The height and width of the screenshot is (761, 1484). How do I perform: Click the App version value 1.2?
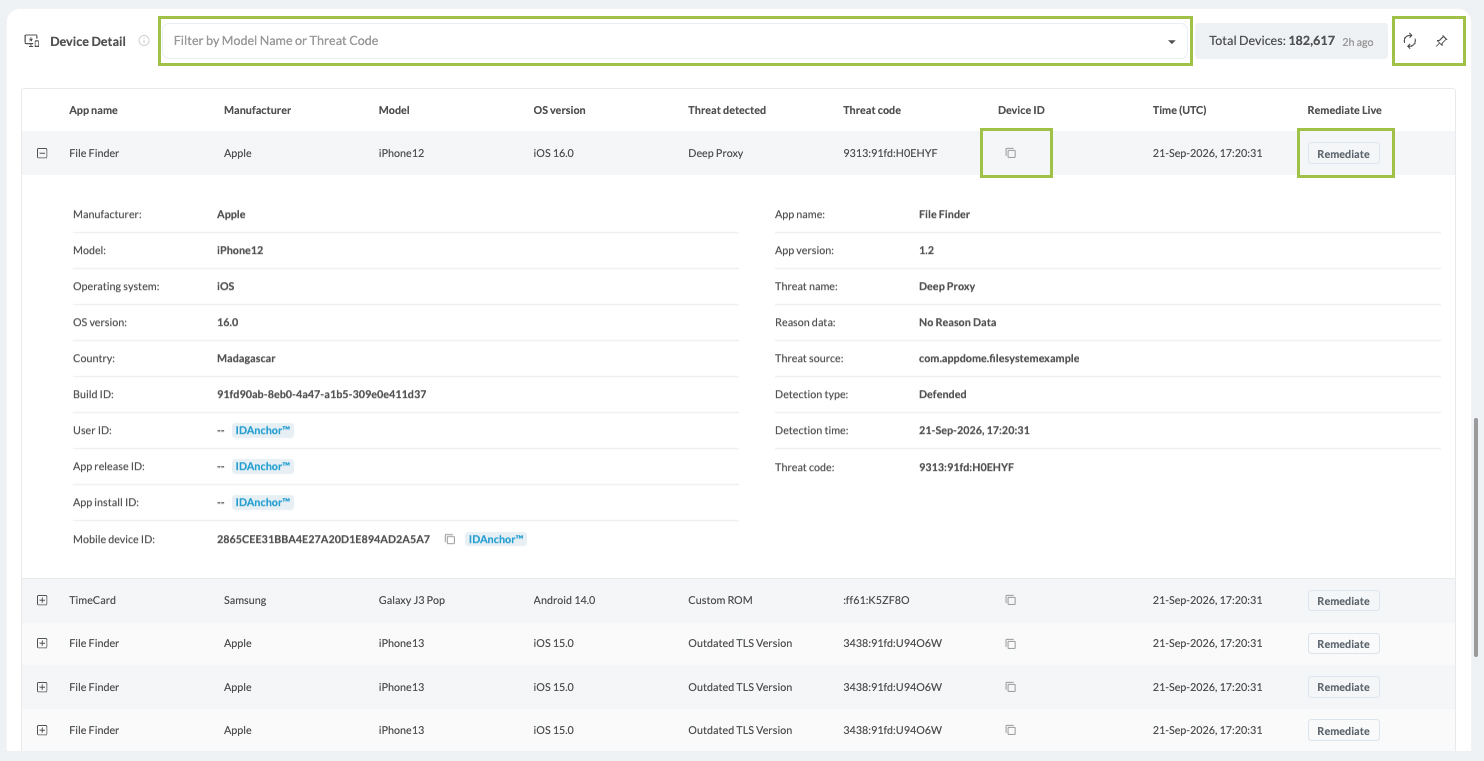(x=926, y=250)
